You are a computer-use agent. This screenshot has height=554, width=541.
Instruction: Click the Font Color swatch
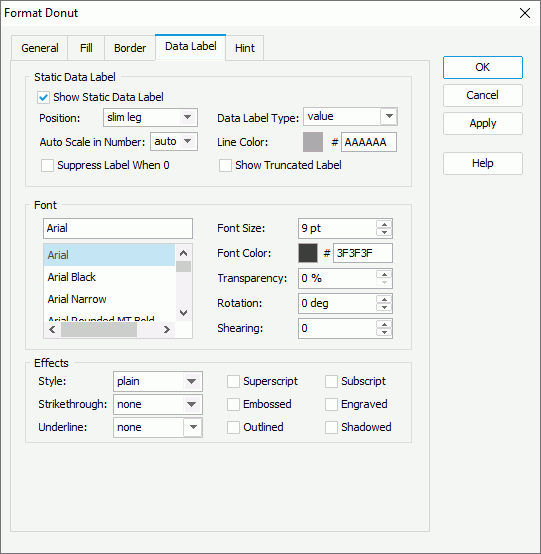click(x=308, y=253)
